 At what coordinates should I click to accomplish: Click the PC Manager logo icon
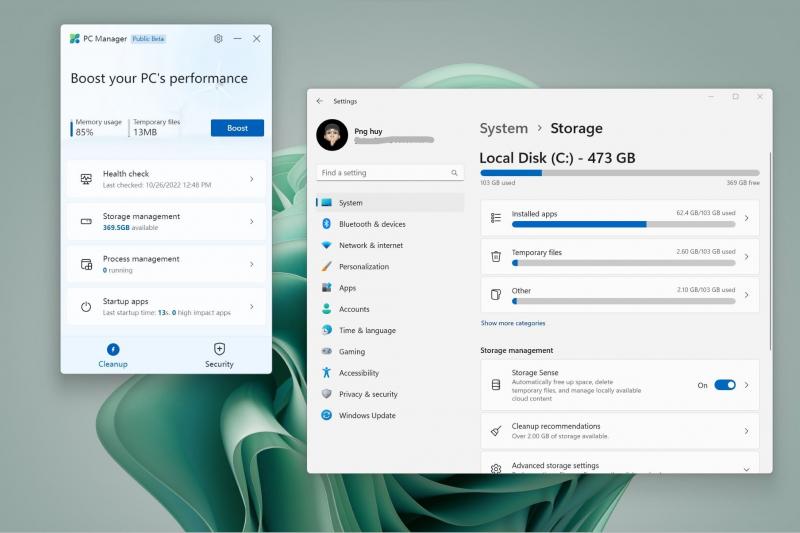click(x=75, y=38)
